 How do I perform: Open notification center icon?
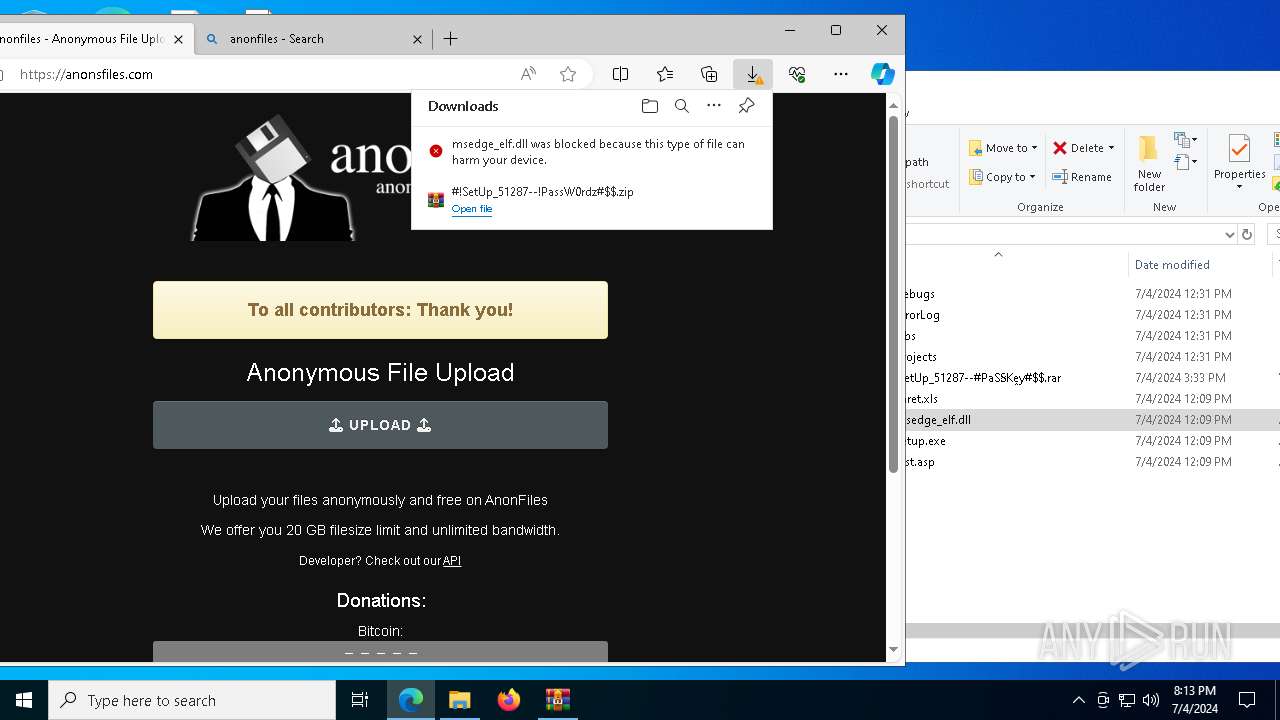[1247, 700]
